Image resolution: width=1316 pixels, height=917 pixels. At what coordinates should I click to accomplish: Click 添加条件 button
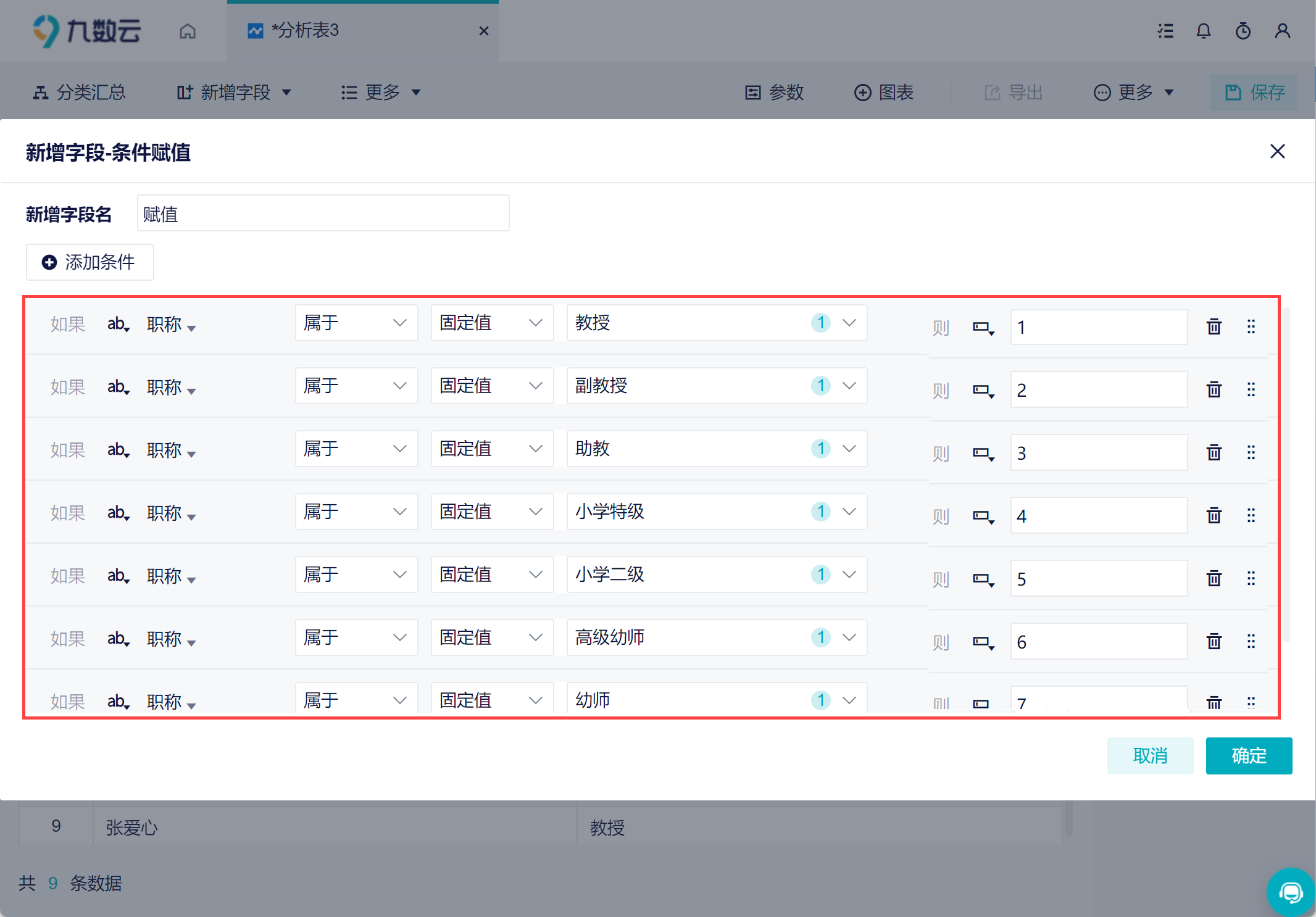coord(90,262)
